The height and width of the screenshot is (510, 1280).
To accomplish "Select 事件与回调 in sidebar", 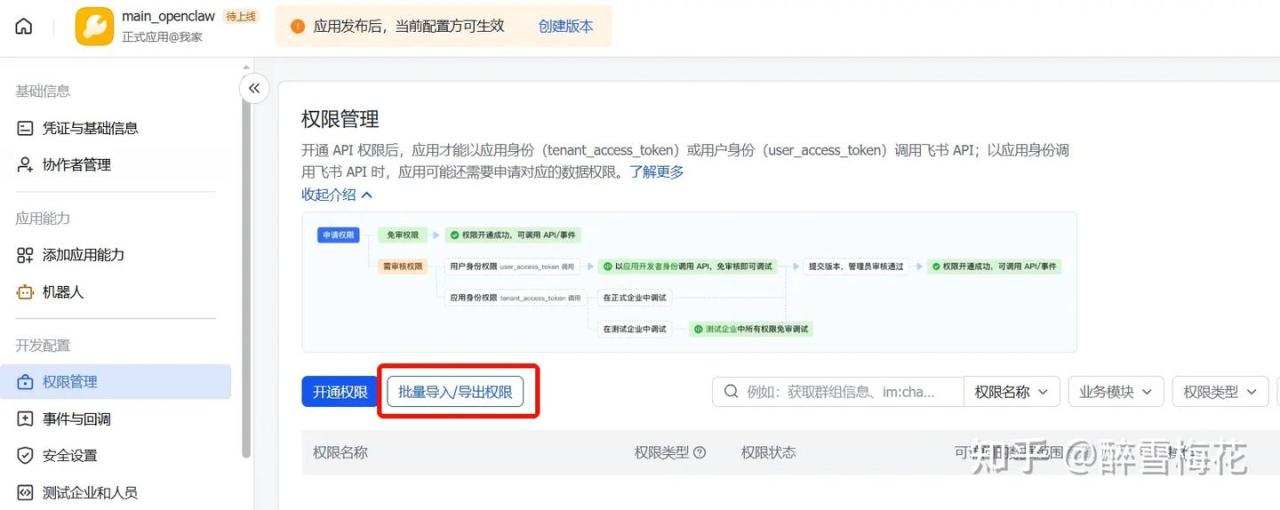I will (76, 419).
